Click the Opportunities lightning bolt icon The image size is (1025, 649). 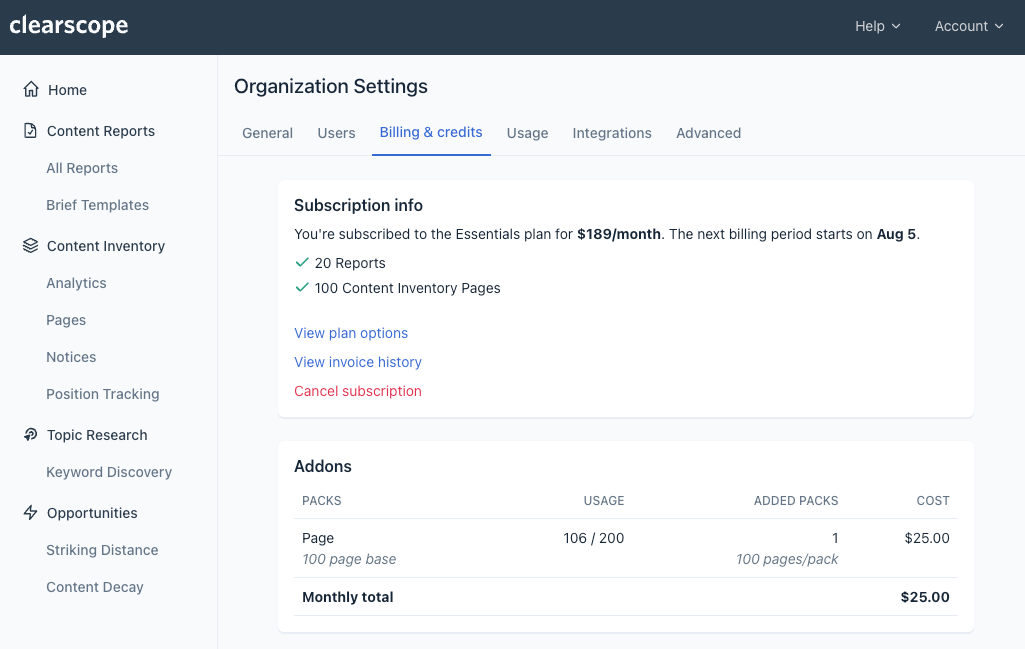point(31,513)
